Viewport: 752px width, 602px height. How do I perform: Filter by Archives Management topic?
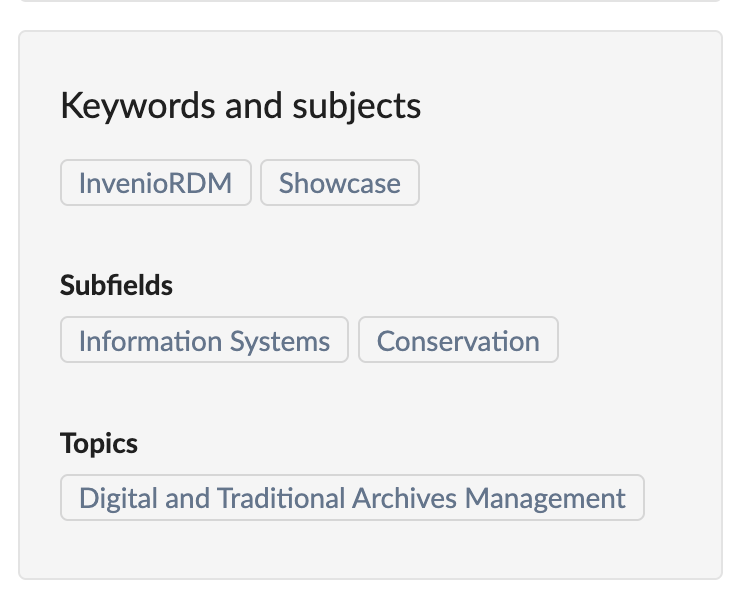(352, 498)
